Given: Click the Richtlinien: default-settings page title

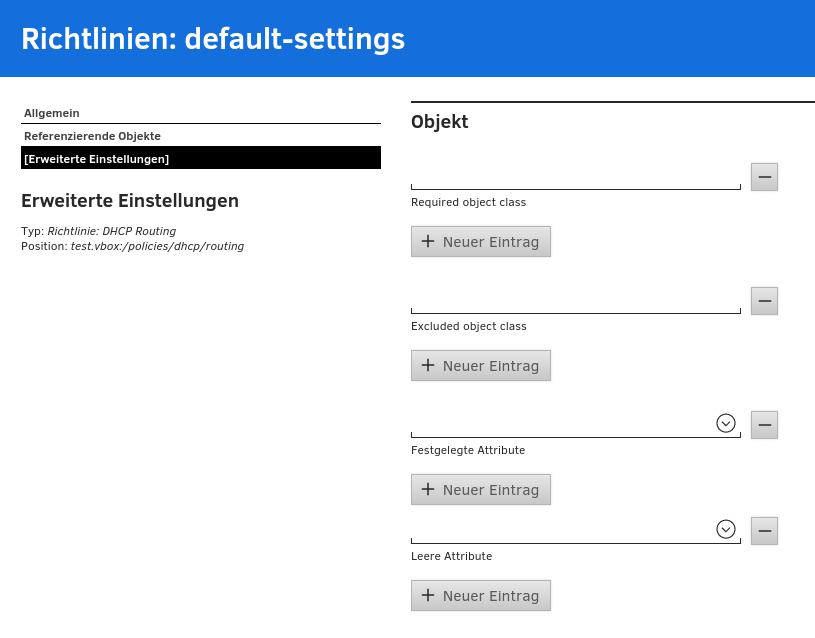Looking at the screenshot, I should 213,39.
